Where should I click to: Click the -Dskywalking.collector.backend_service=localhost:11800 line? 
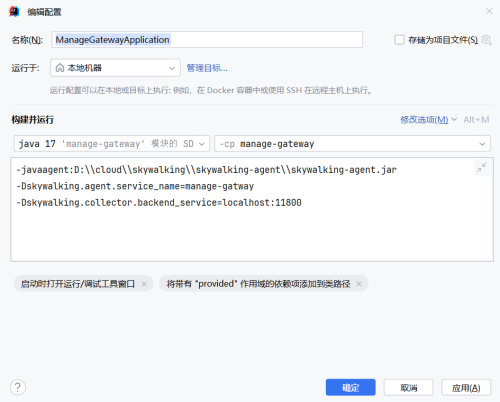159,202
